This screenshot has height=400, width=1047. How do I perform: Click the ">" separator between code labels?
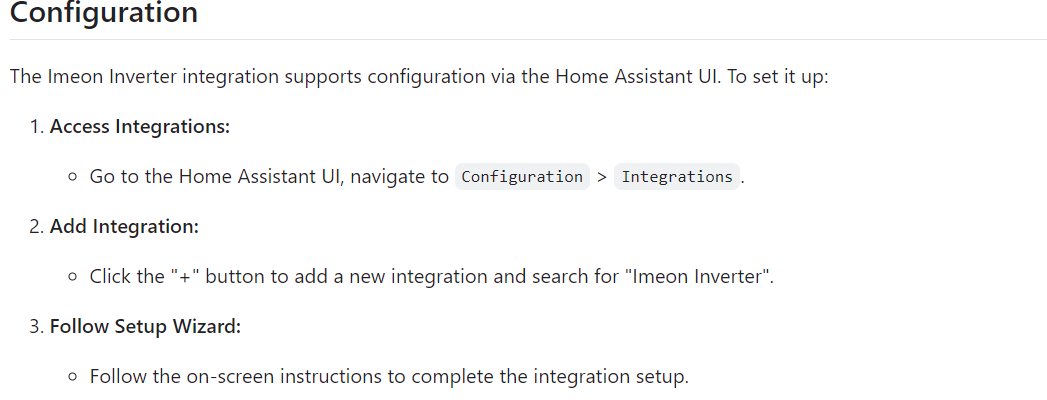click(x=602, y=178)
